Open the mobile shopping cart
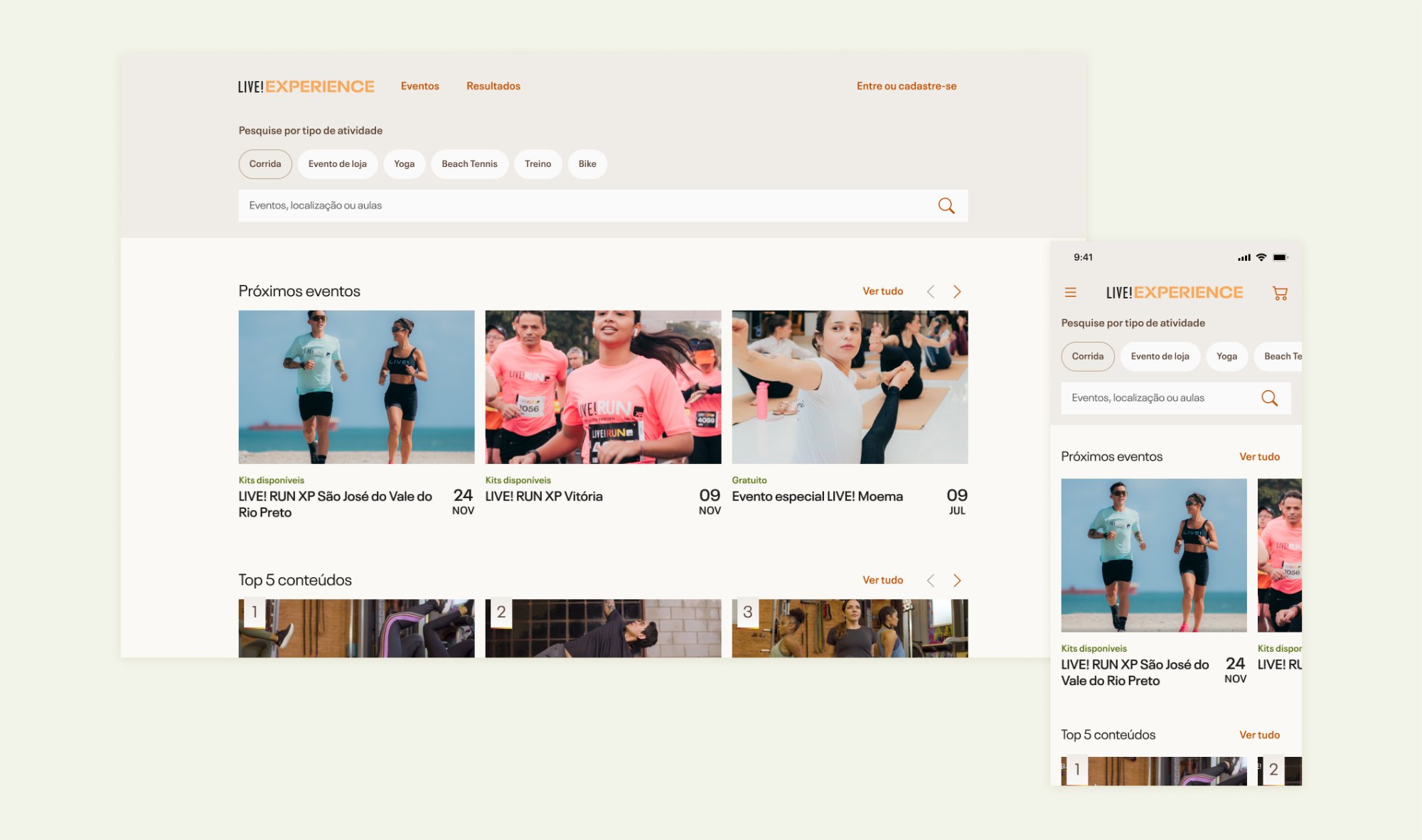This screenshot has width=1422, height=840. [x=1280, y=293]
